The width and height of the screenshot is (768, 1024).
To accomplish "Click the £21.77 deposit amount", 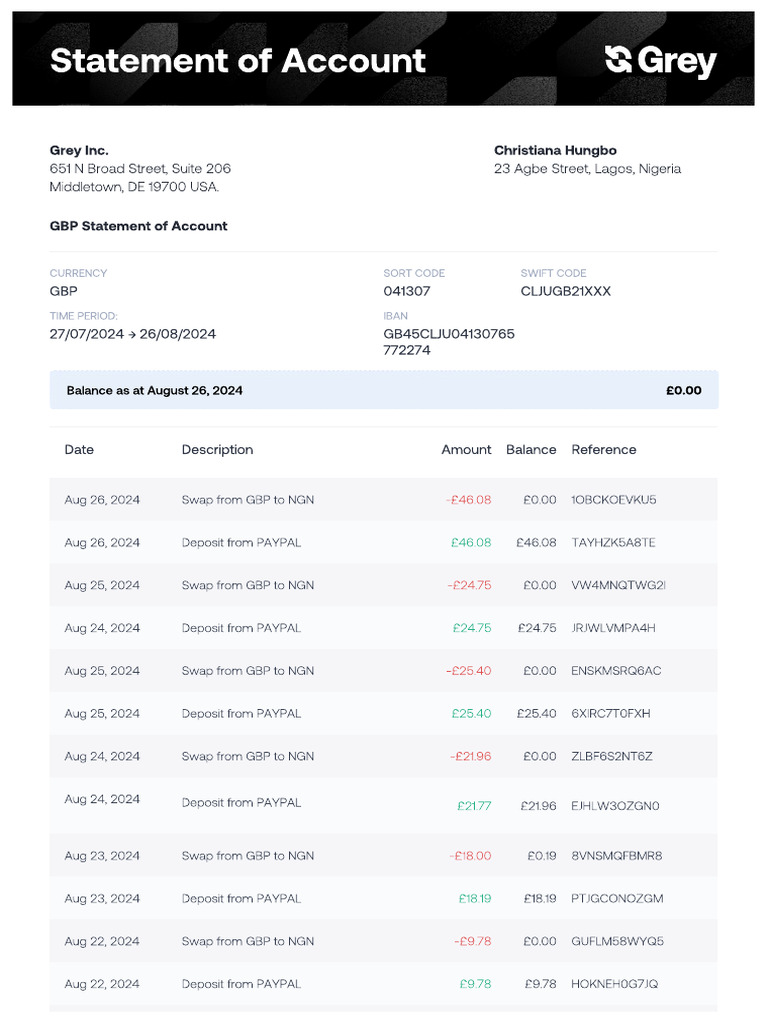I will point(474,806).
